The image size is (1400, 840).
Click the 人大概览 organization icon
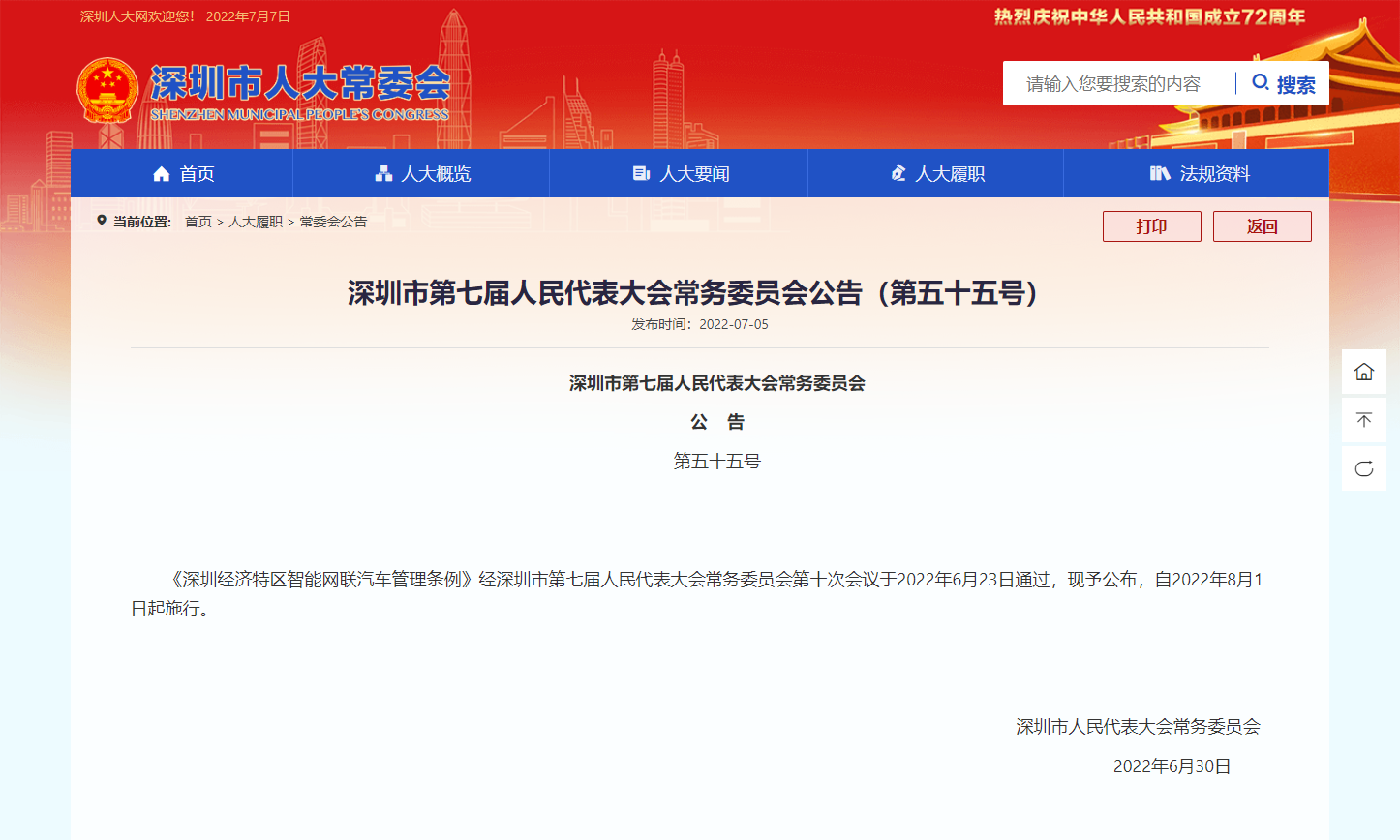point(383,173)
